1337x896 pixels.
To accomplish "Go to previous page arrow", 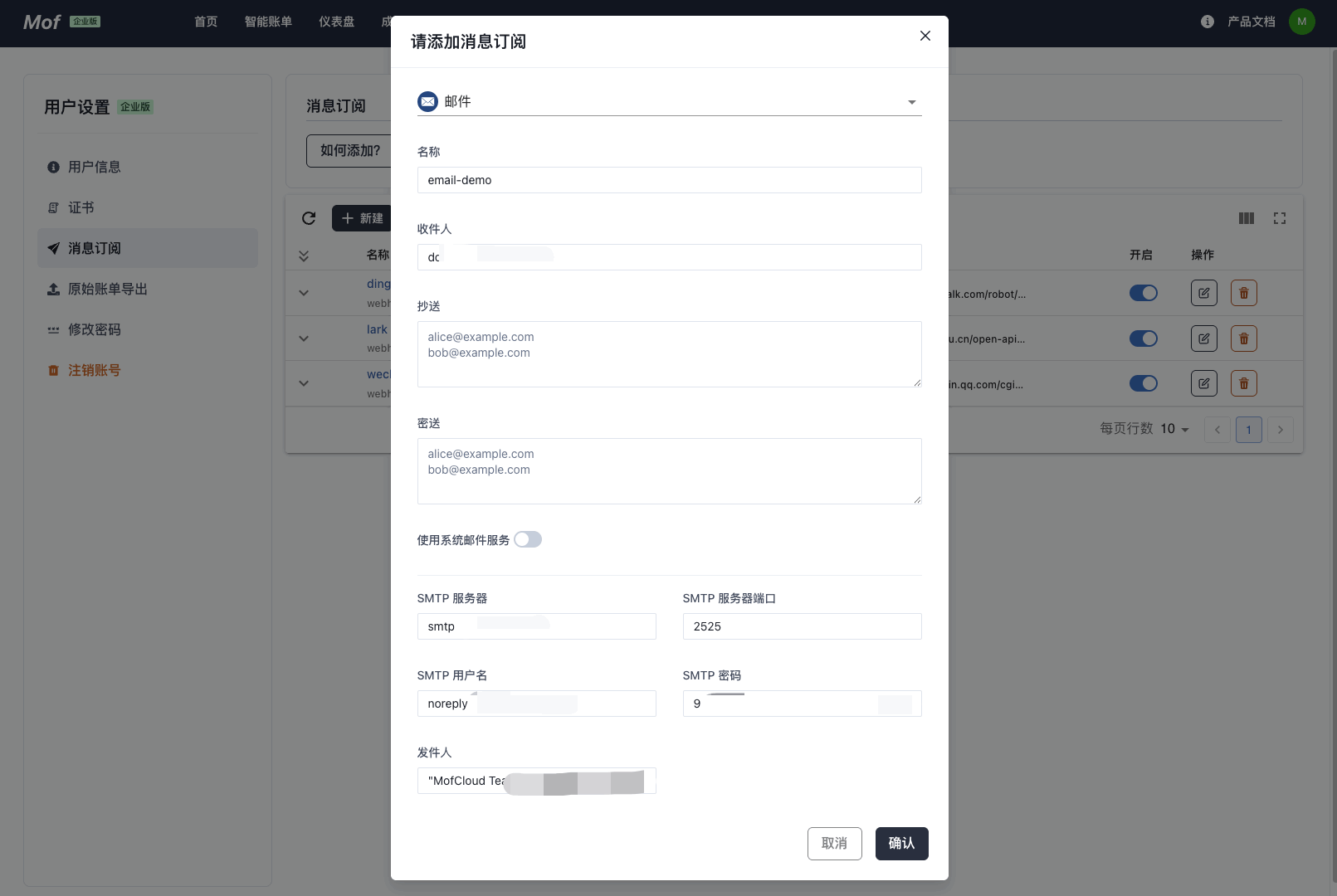I will click(1217, 430).
